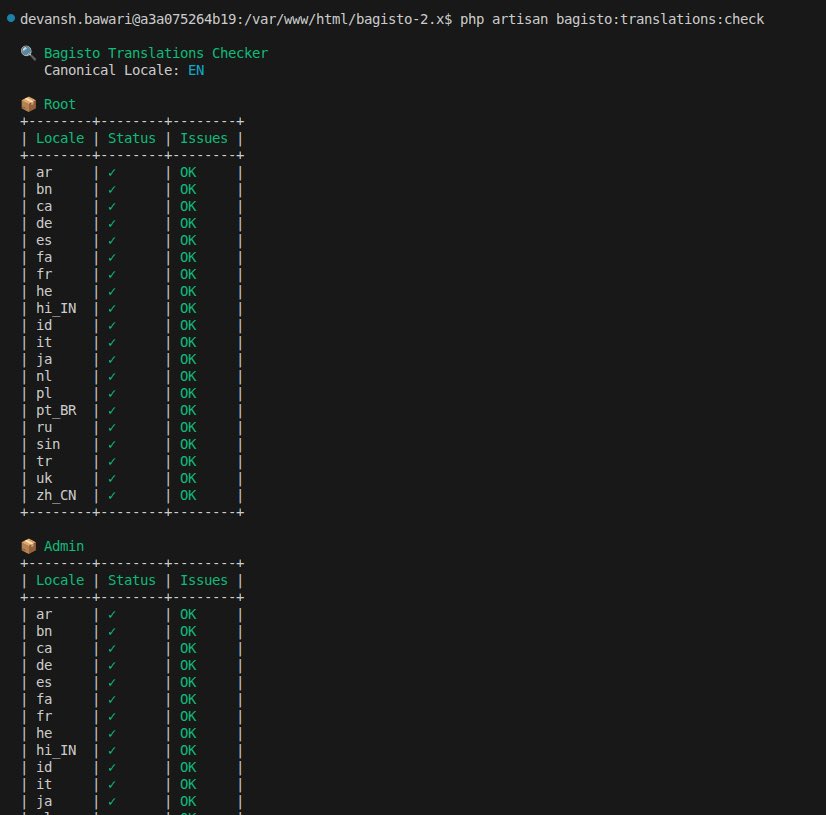The height and width of the screenshot is (815, 826).
Task: Click the green checkmark in Admin table's fa row
Action: [112, 699]
